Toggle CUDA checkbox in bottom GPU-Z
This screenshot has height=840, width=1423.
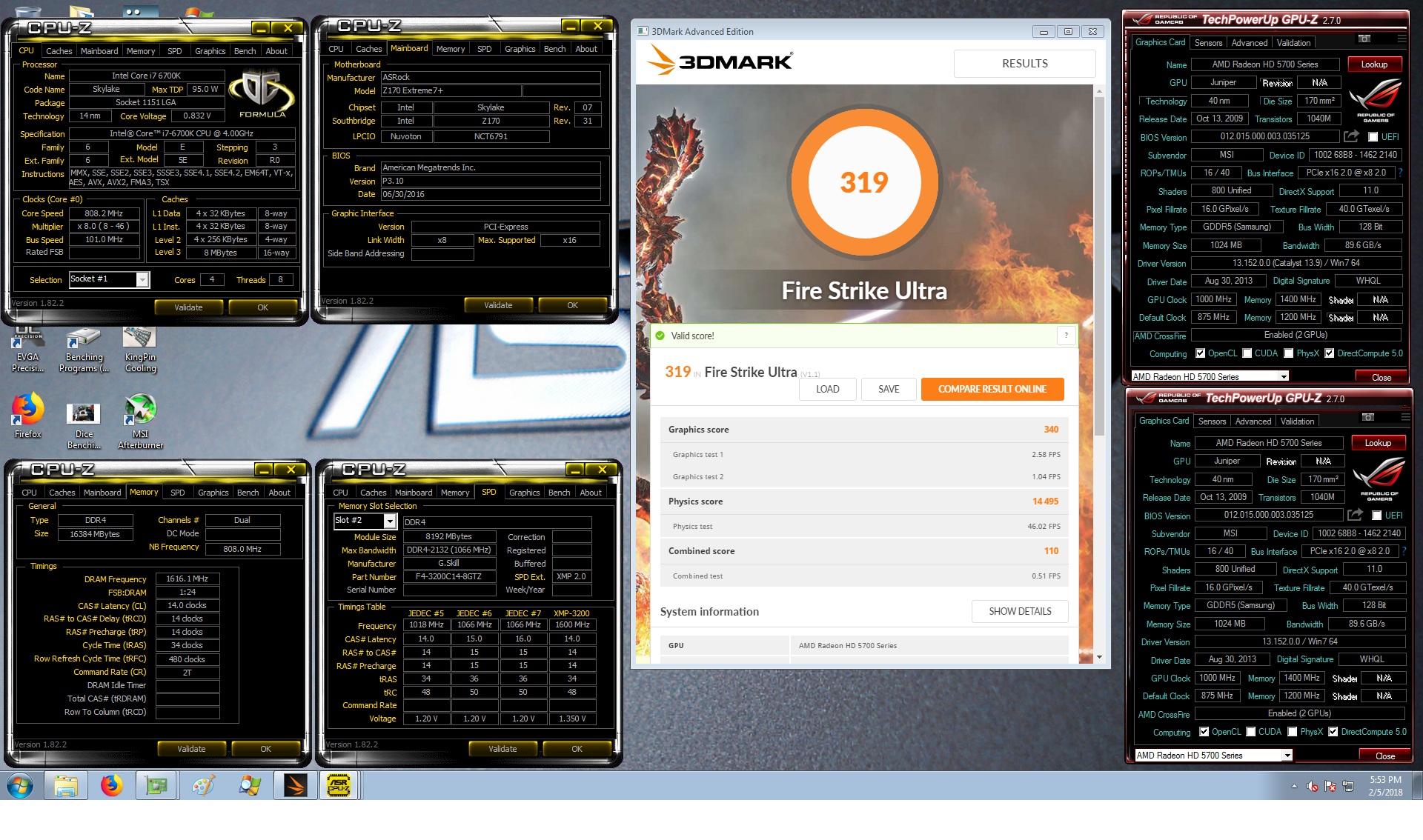coord(1251,732)
